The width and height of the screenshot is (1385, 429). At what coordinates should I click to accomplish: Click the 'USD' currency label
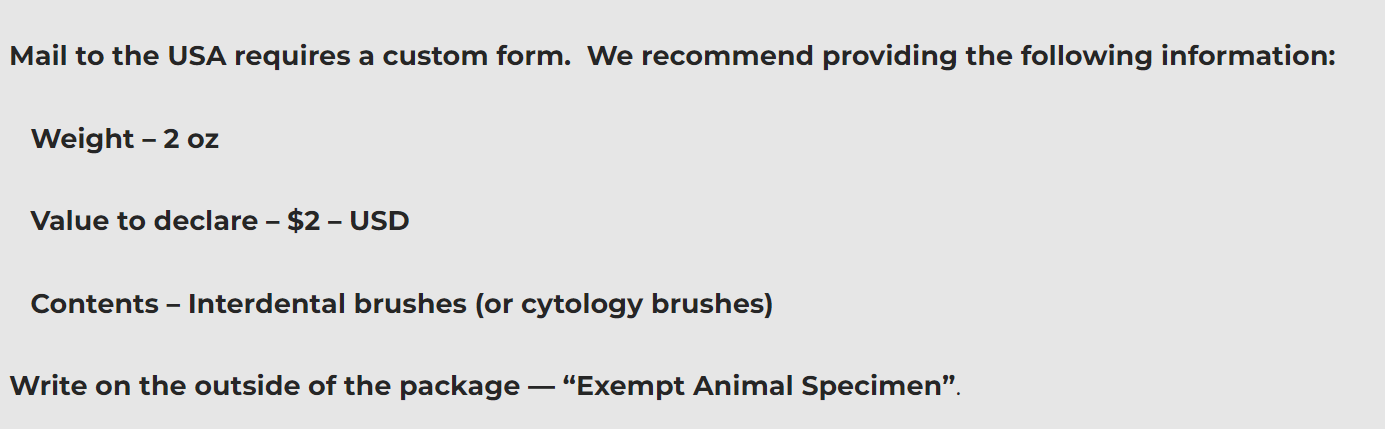380,220
